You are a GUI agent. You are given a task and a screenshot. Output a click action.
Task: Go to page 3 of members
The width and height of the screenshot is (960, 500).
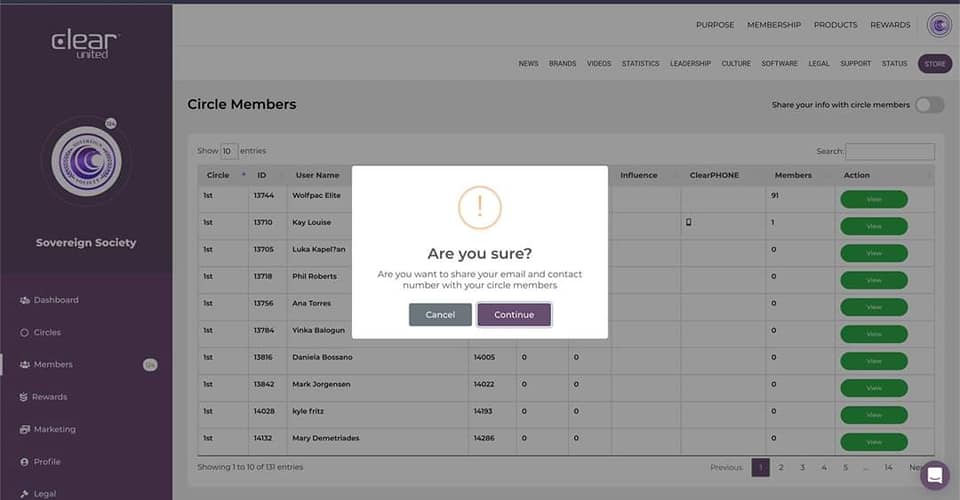(802, 467)
